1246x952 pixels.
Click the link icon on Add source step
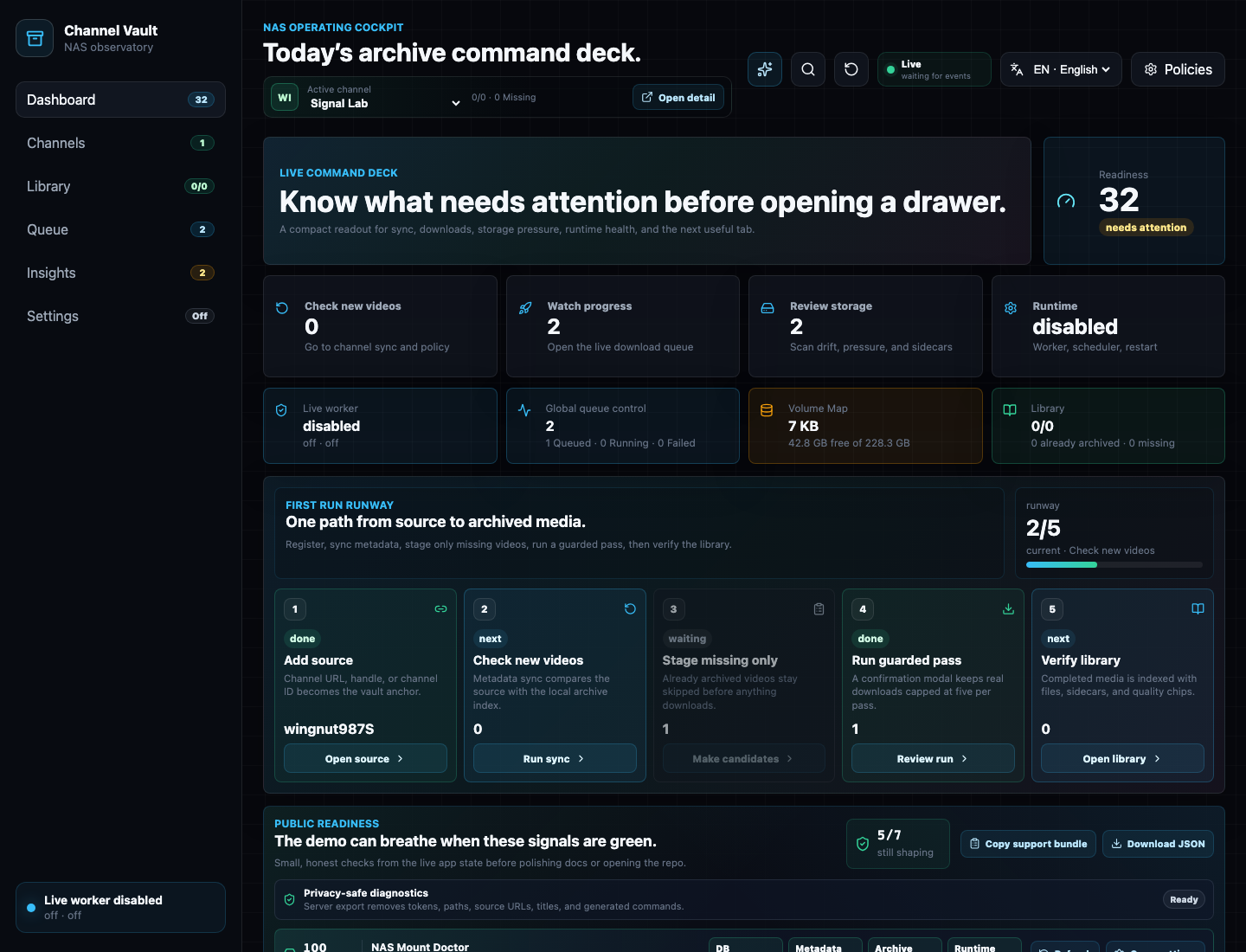click(440, 609)
